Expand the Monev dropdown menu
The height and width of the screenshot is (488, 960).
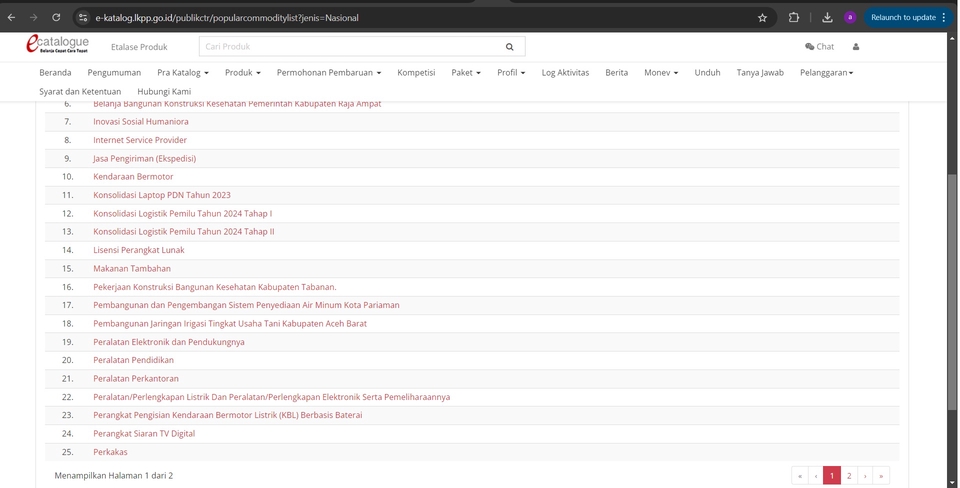point(661,72)
